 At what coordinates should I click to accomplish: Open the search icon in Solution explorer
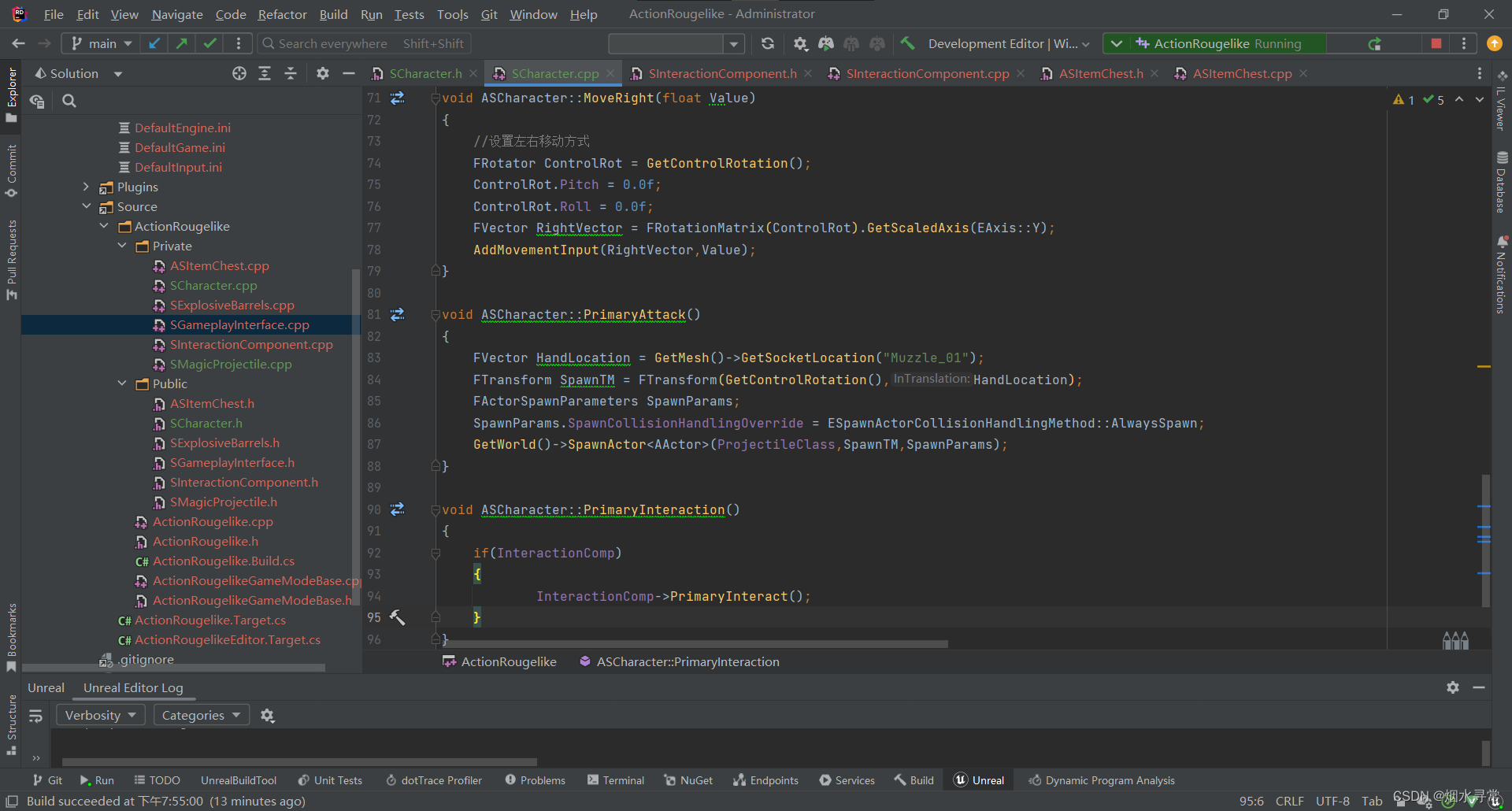point(69,100)
